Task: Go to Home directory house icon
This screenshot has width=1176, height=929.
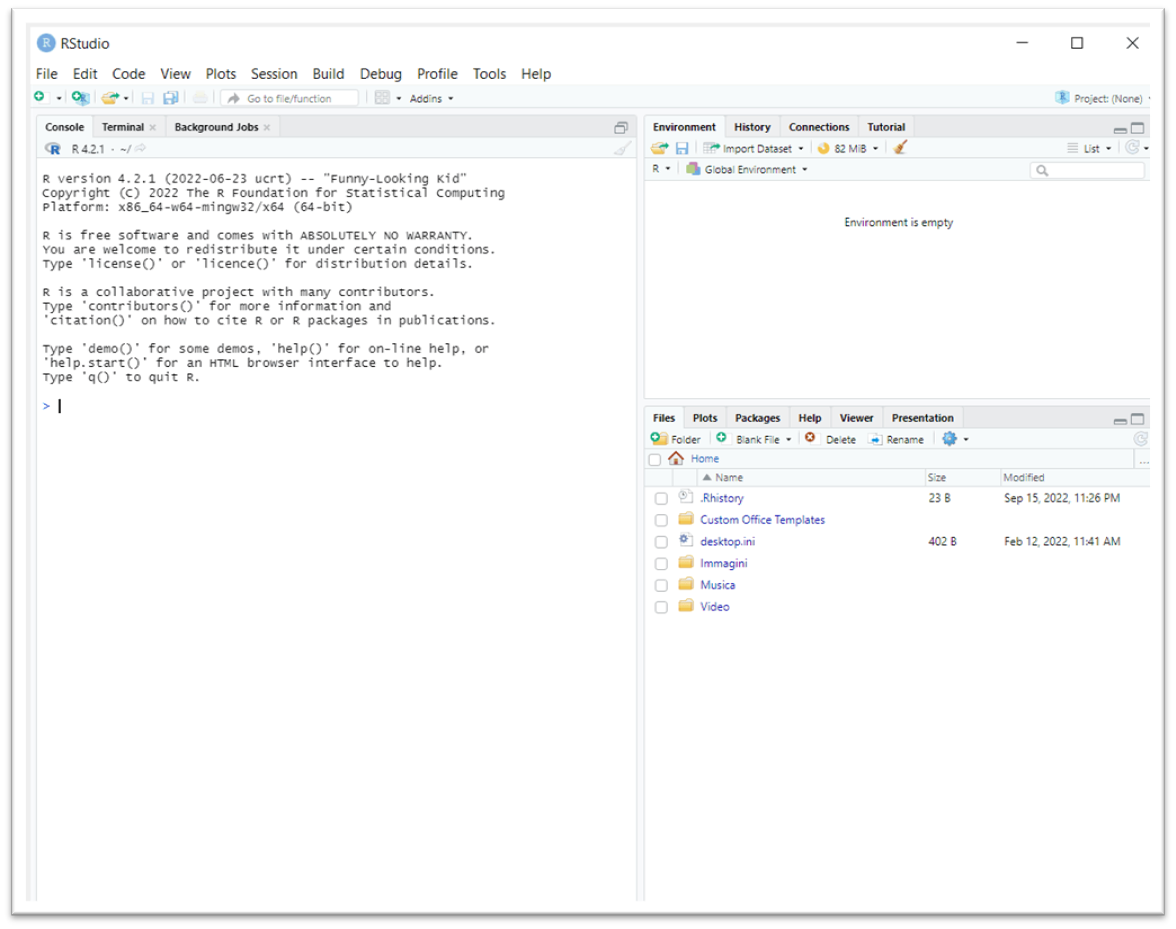Action: point(676,458)
